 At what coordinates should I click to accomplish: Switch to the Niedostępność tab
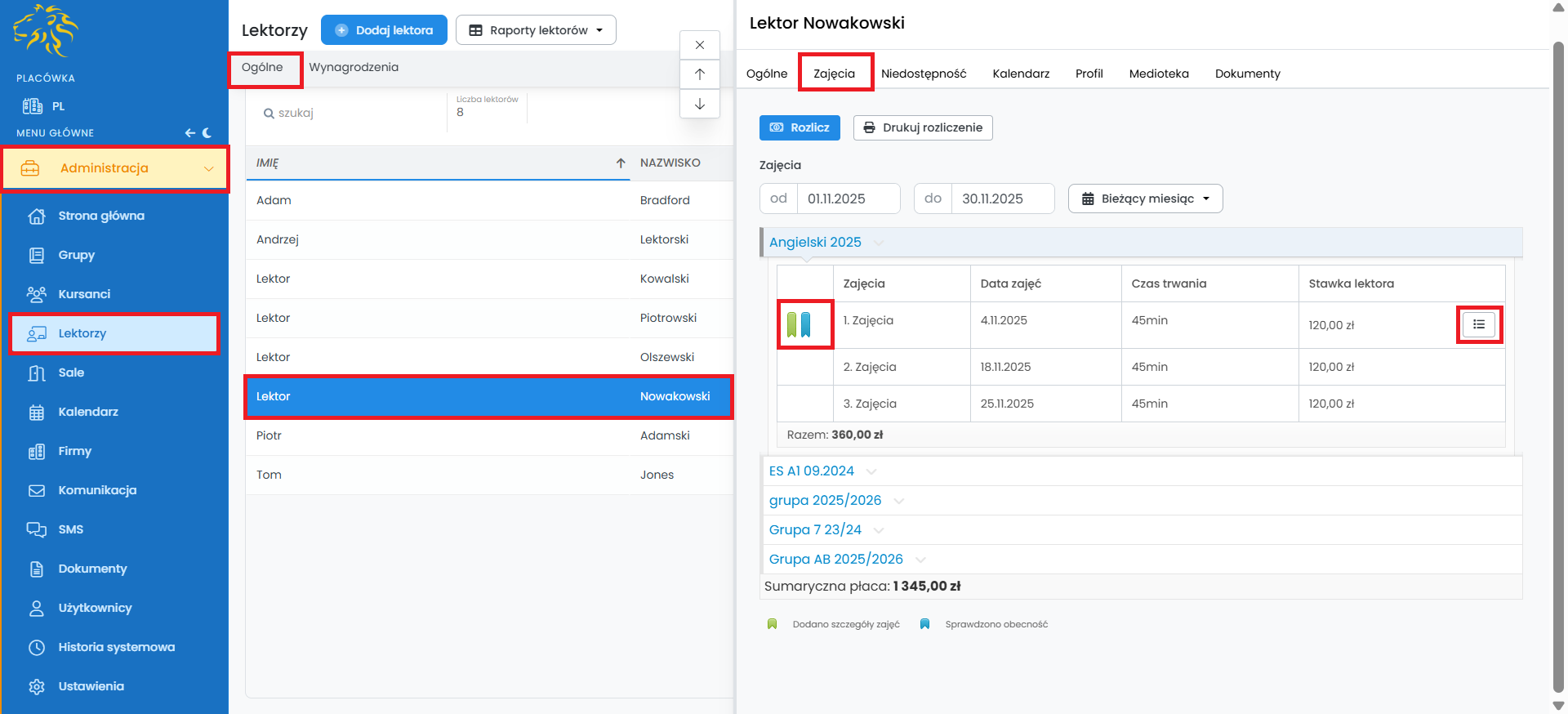coord(924,74)
